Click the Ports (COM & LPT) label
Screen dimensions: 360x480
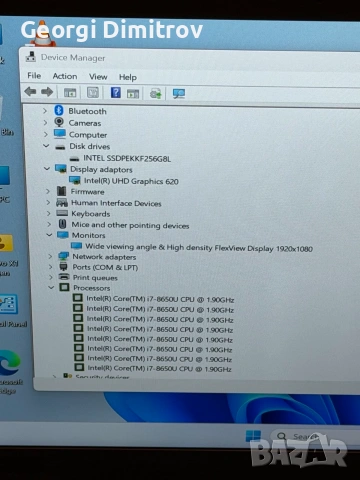pos(105,267)
